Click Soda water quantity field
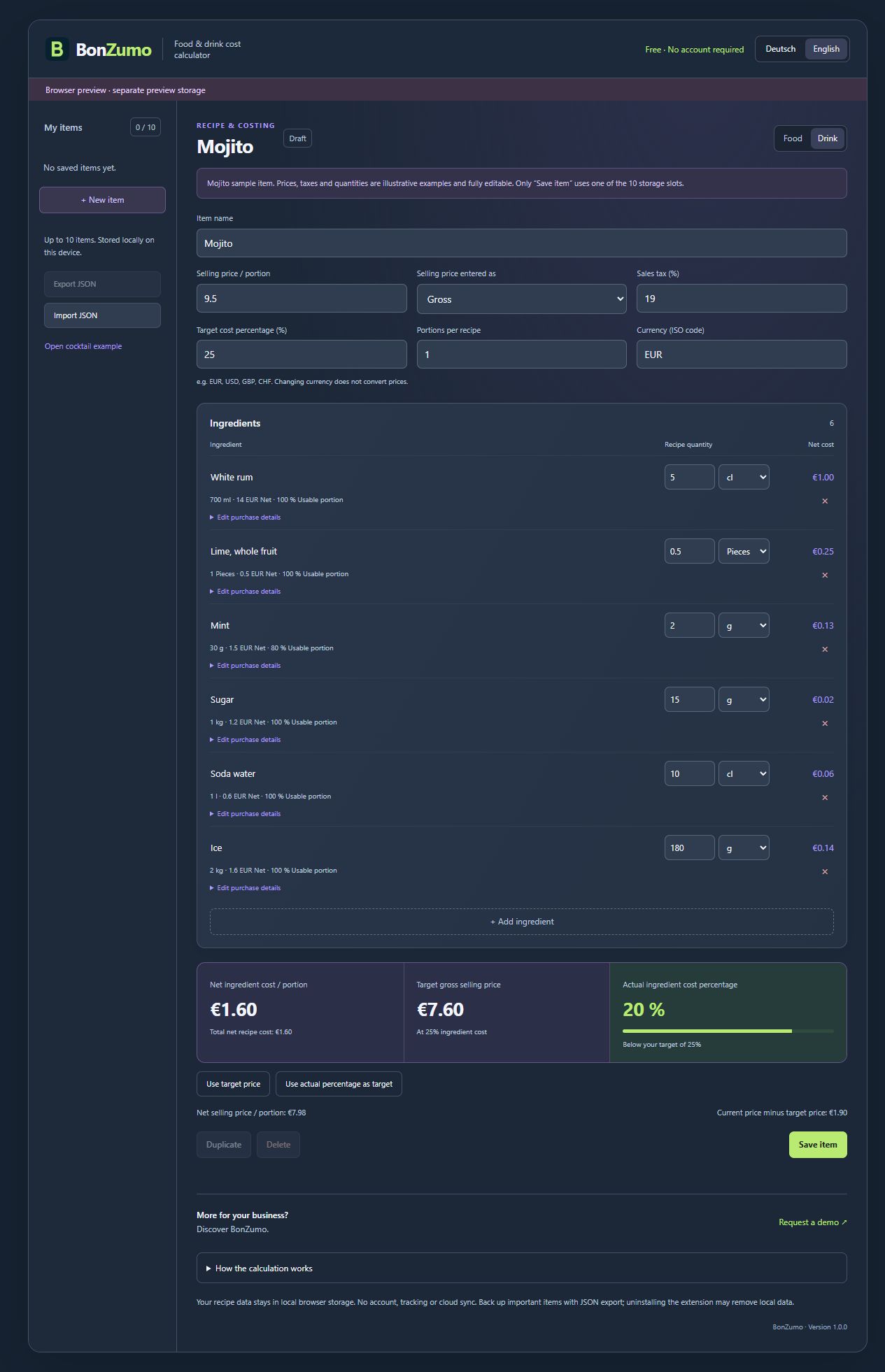885x1372 pixels. (x=689, y=773)
